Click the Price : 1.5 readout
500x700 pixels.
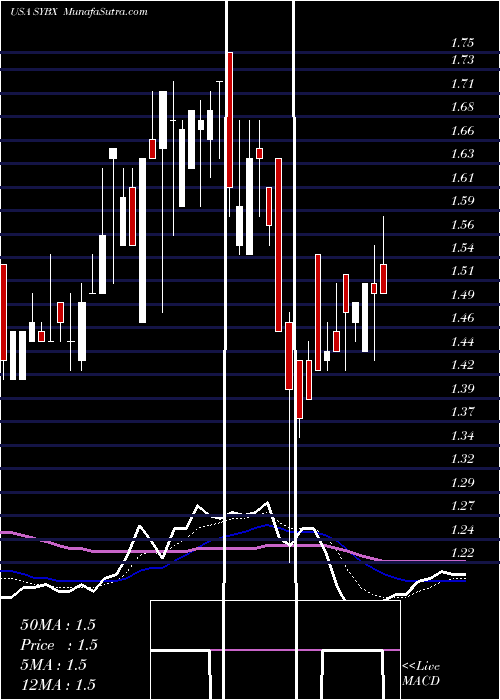(x=59, y=645)
